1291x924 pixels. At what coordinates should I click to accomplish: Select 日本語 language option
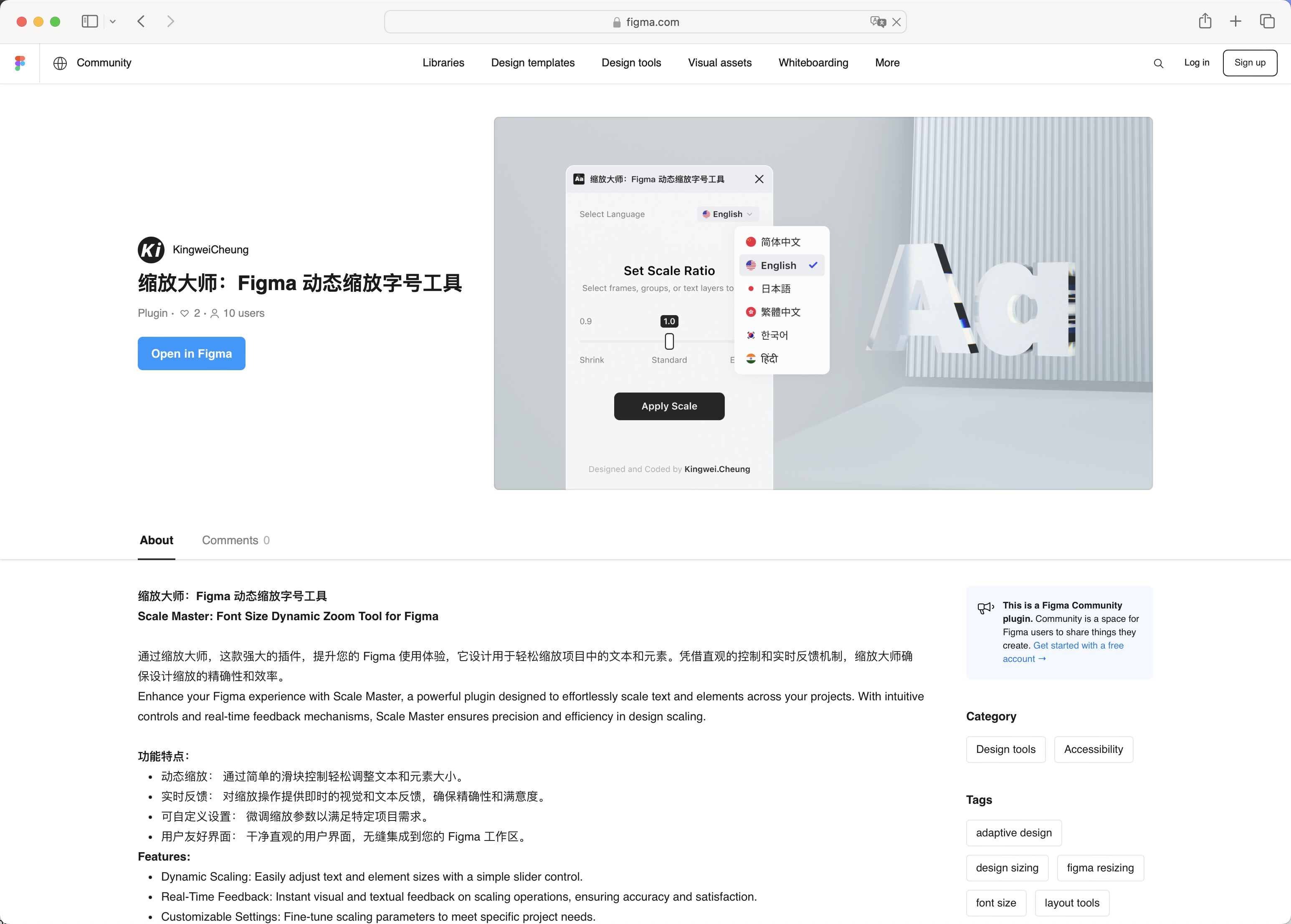tap(782, 289)
